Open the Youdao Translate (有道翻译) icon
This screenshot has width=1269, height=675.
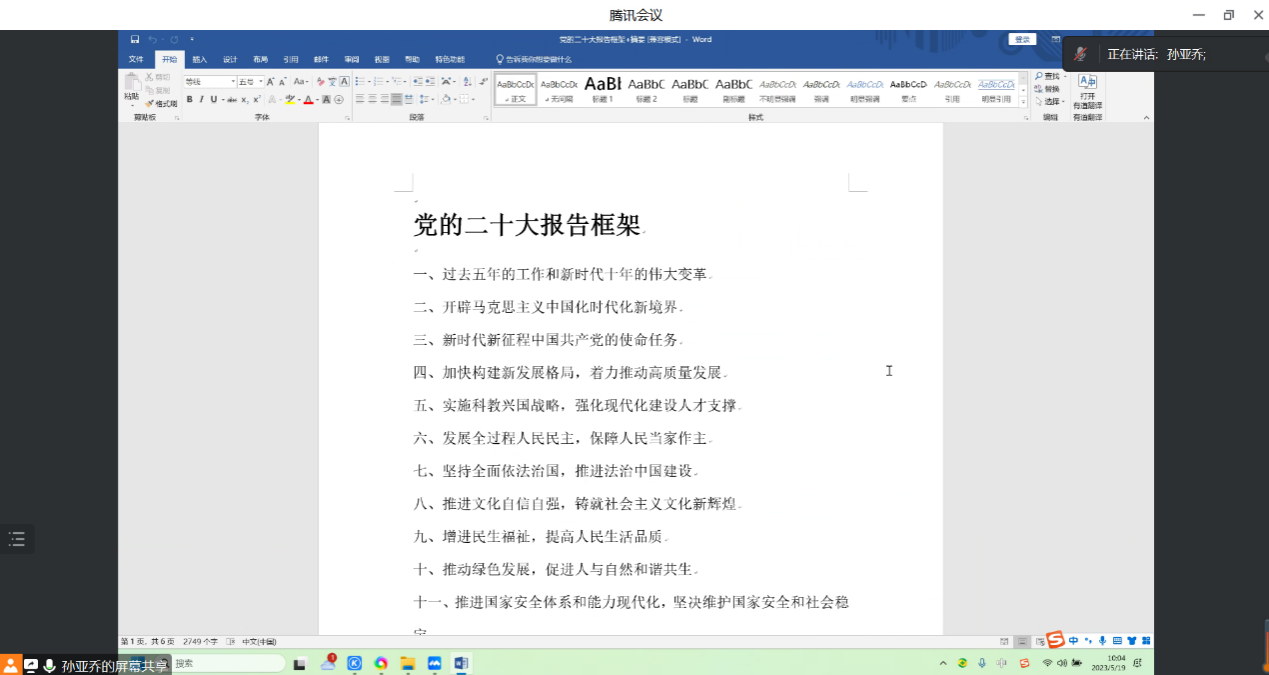[x=1087, y=83]
